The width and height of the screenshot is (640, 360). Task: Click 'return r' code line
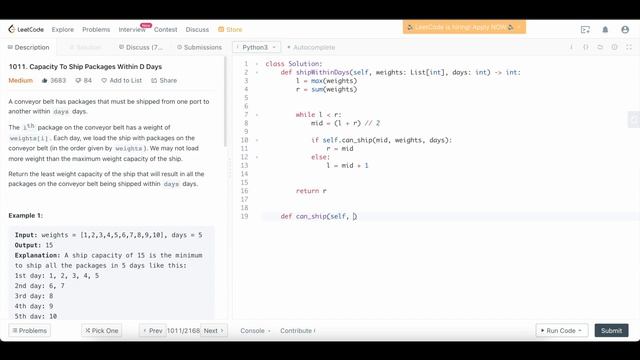tap(311, 191)
